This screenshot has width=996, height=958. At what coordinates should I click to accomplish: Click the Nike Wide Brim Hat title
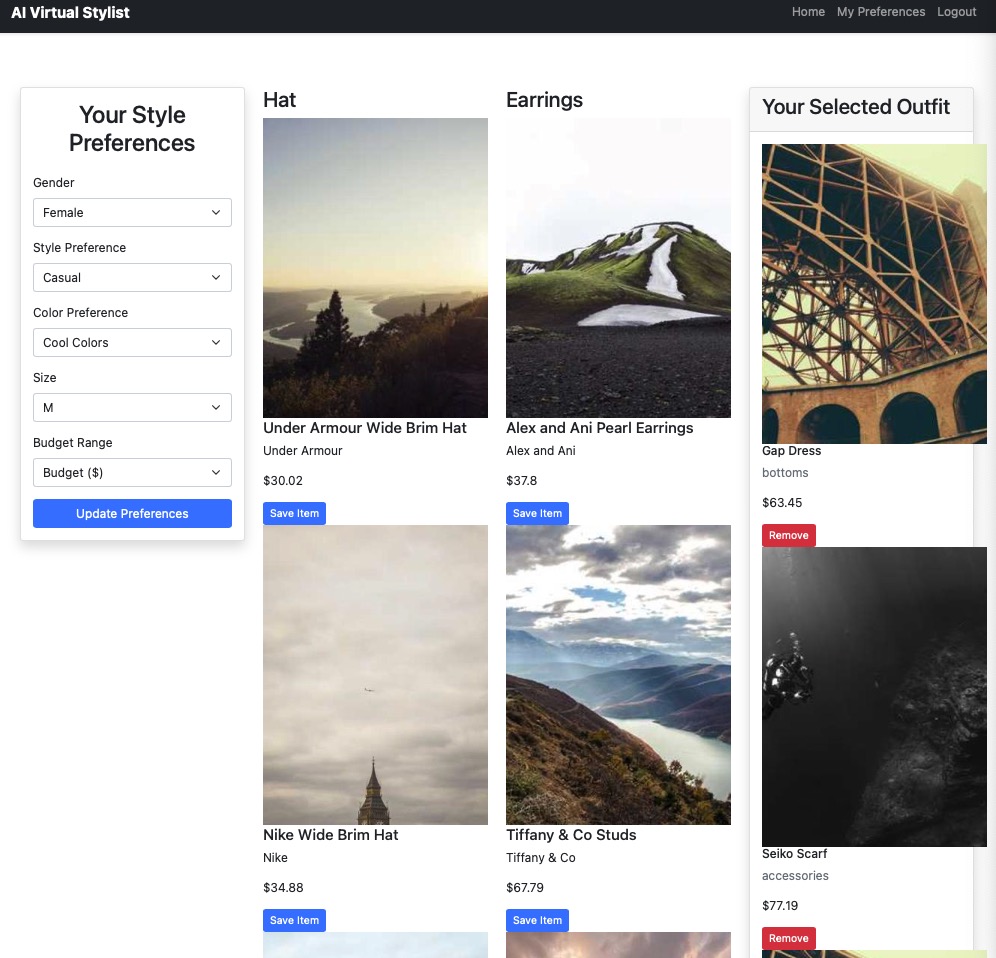tap(330, 835)
